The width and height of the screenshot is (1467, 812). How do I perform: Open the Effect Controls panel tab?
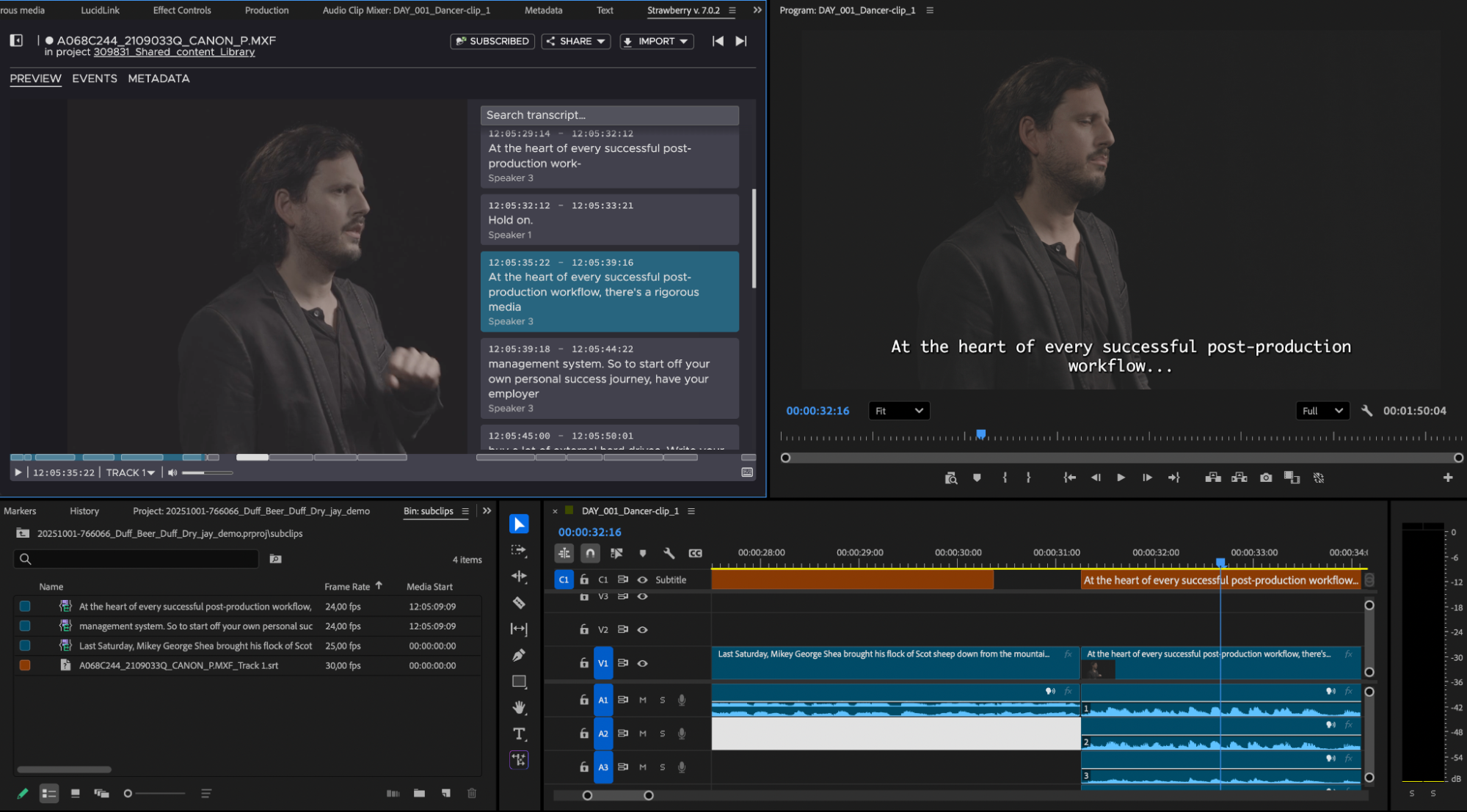pos(181,10)
